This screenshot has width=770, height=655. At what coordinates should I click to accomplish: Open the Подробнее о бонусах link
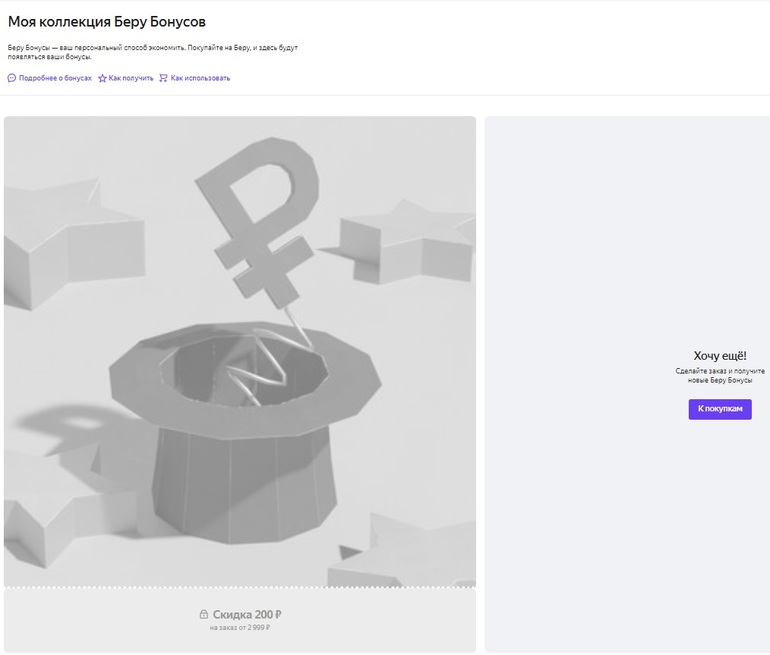click(55, 78)
